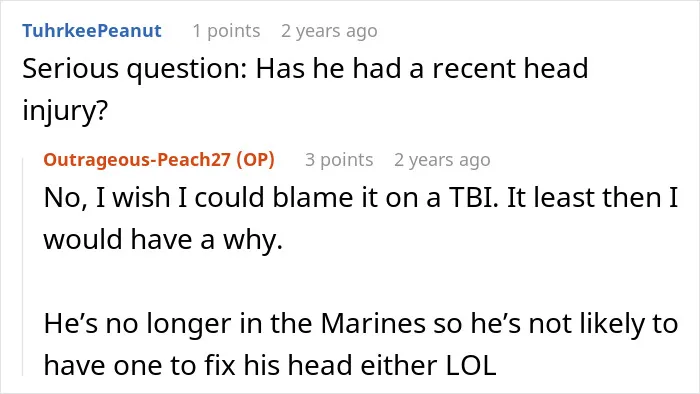700x394 pixels.
Task: Click the words 'Serious question:' in the comment
Action: [135, 69]
